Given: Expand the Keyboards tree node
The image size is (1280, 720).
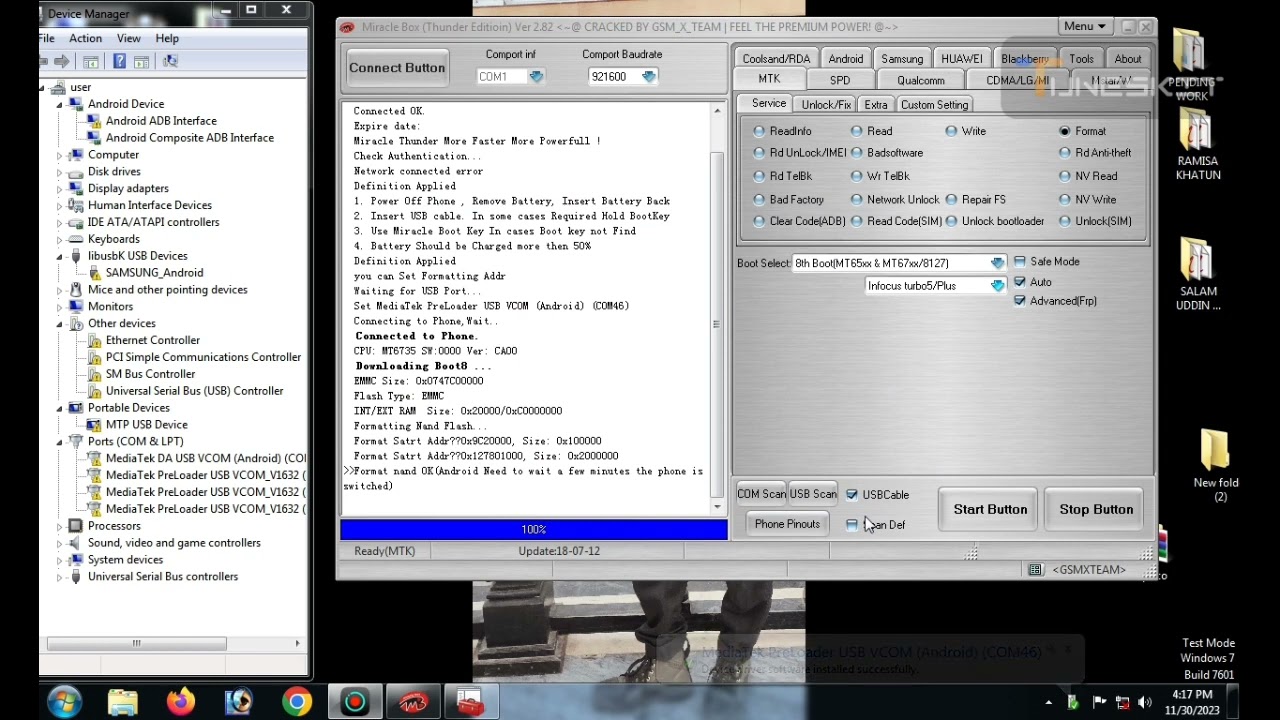Looking at the screenshot, I should point(60,239).
